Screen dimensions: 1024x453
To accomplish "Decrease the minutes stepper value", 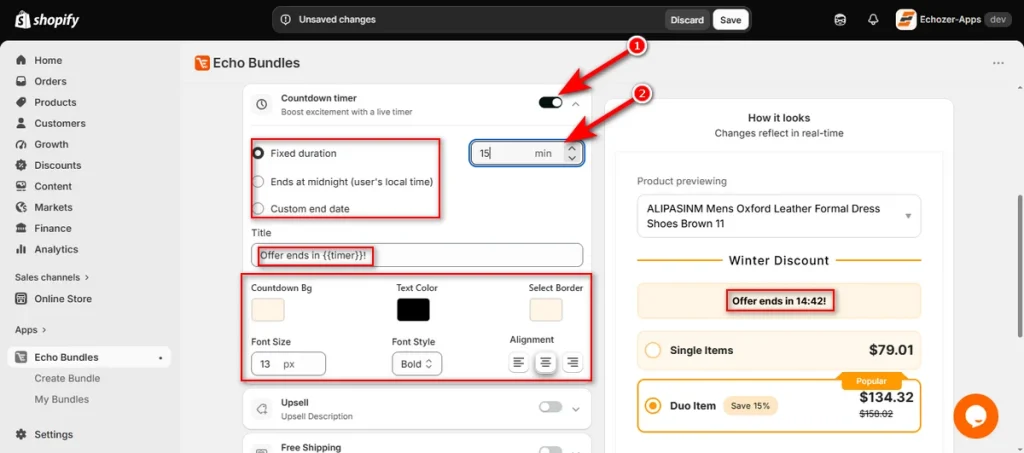I will tap(572, 158).
